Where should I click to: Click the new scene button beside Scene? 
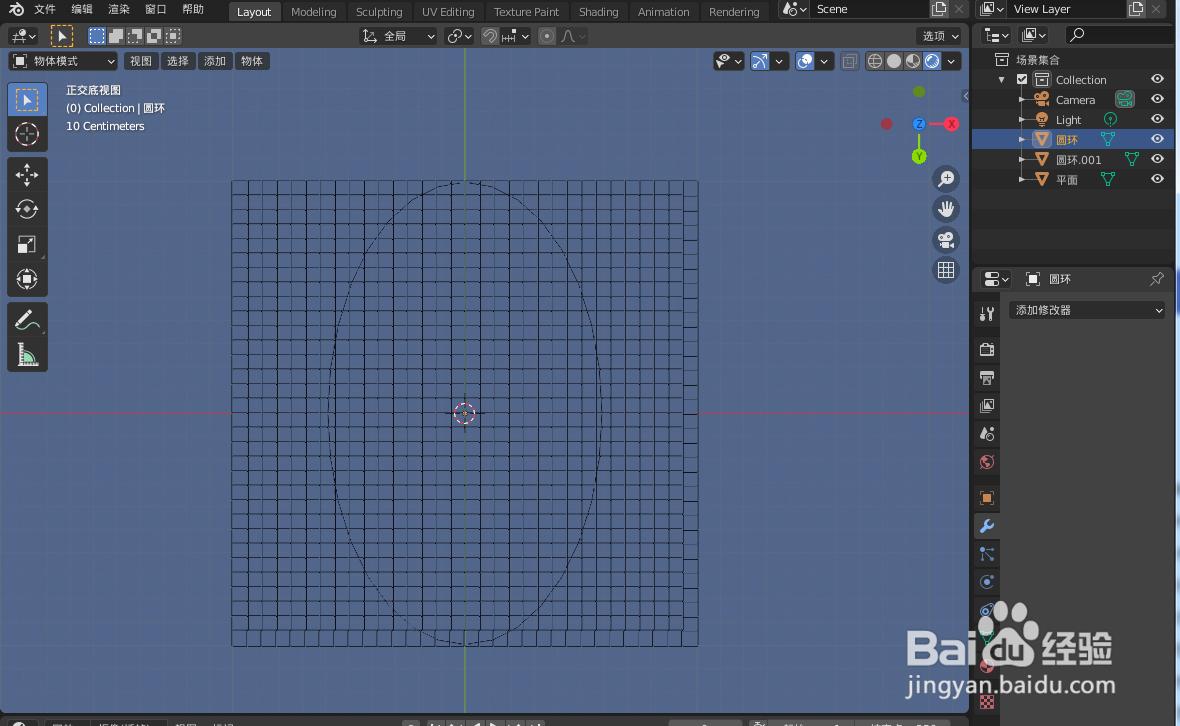pos(937,9)
